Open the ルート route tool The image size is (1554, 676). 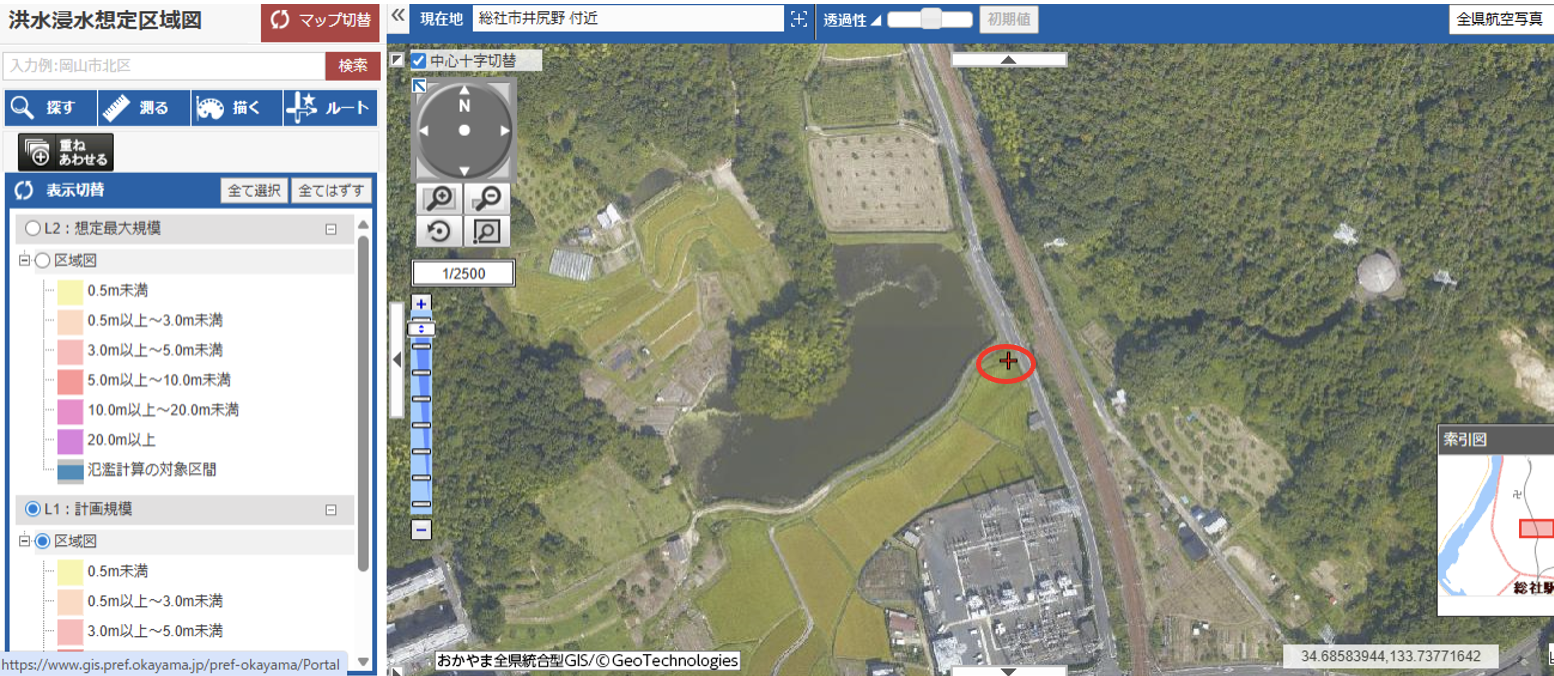pos(330,108)
